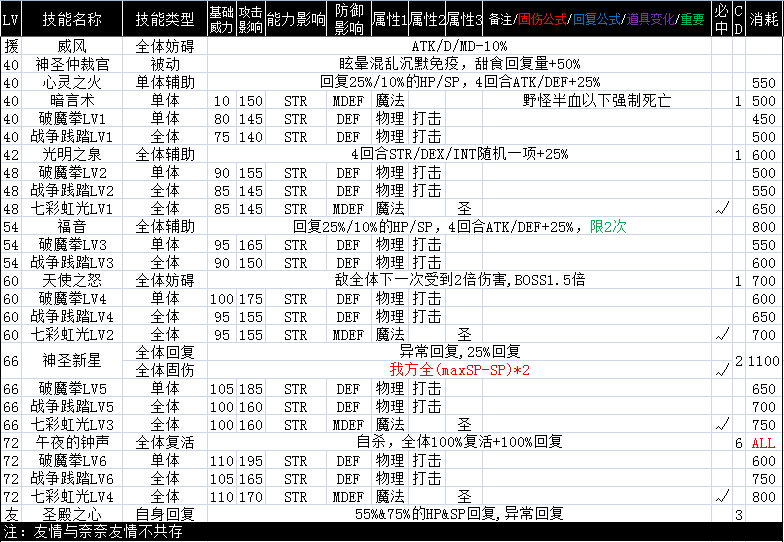Select the 属性1 column header
Screen dimensions: 784x542
point(390,19)
